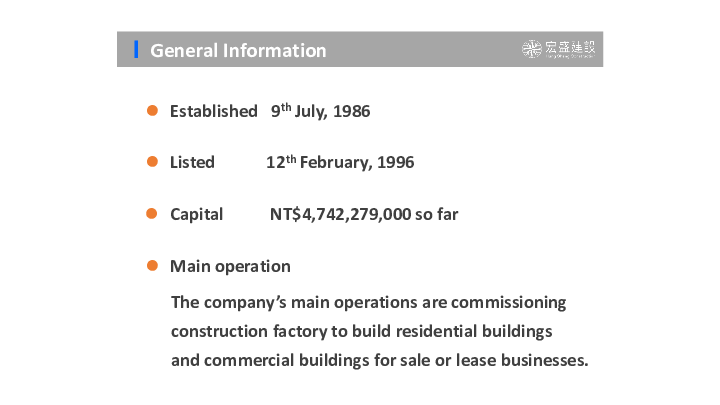Click the orange bullet beside Capital
This screenshot has width=720, height=405.
click(x=153, y=214)
